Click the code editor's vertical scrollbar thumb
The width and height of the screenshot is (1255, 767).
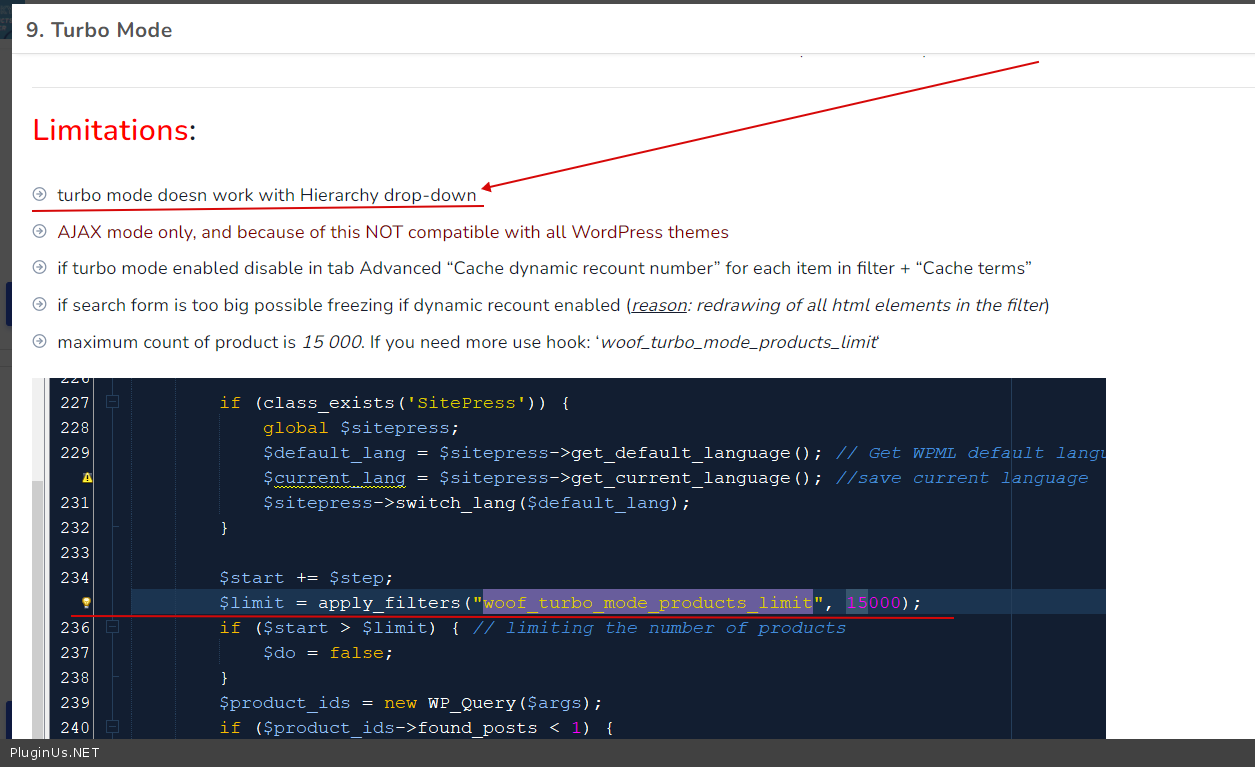pos(40,600)
